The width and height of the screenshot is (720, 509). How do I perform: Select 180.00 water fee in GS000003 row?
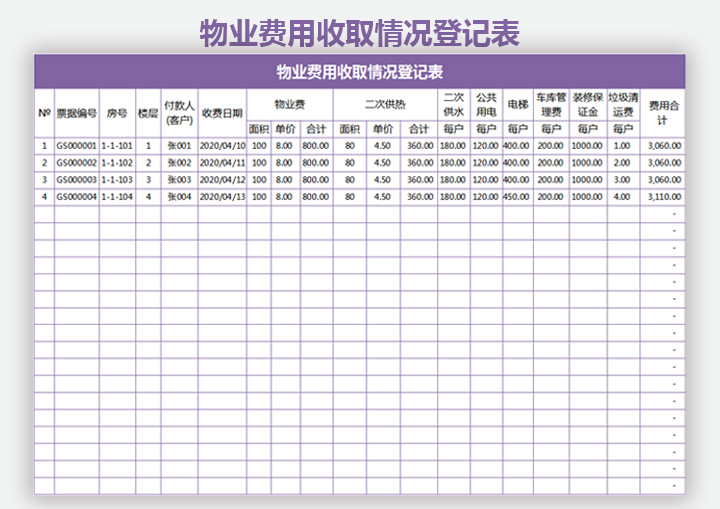coord(453,180)
